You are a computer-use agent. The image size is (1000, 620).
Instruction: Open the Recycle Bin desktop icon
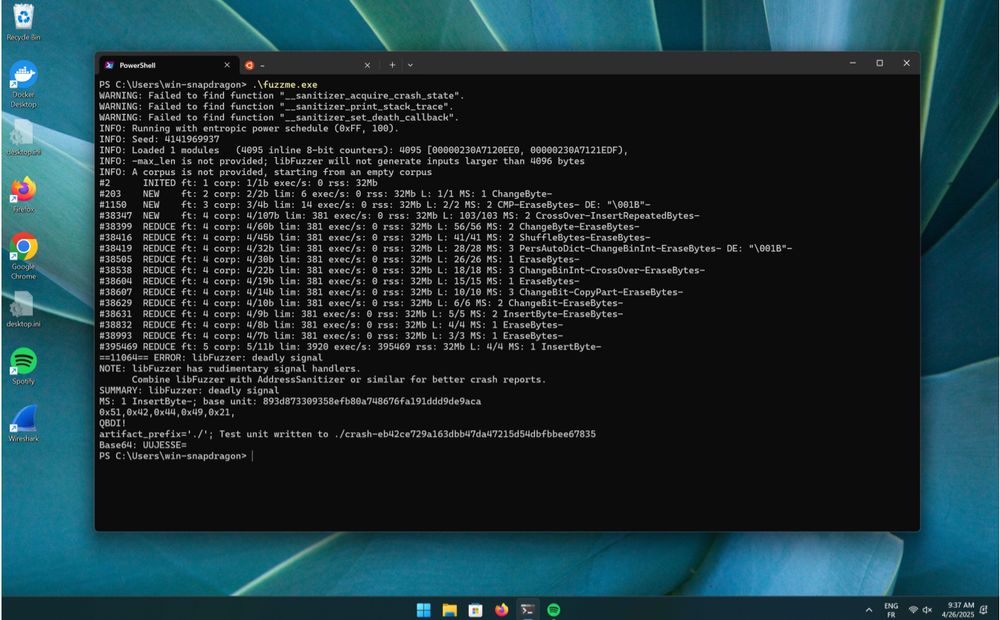pyautogui.click(x=24, y=21)
